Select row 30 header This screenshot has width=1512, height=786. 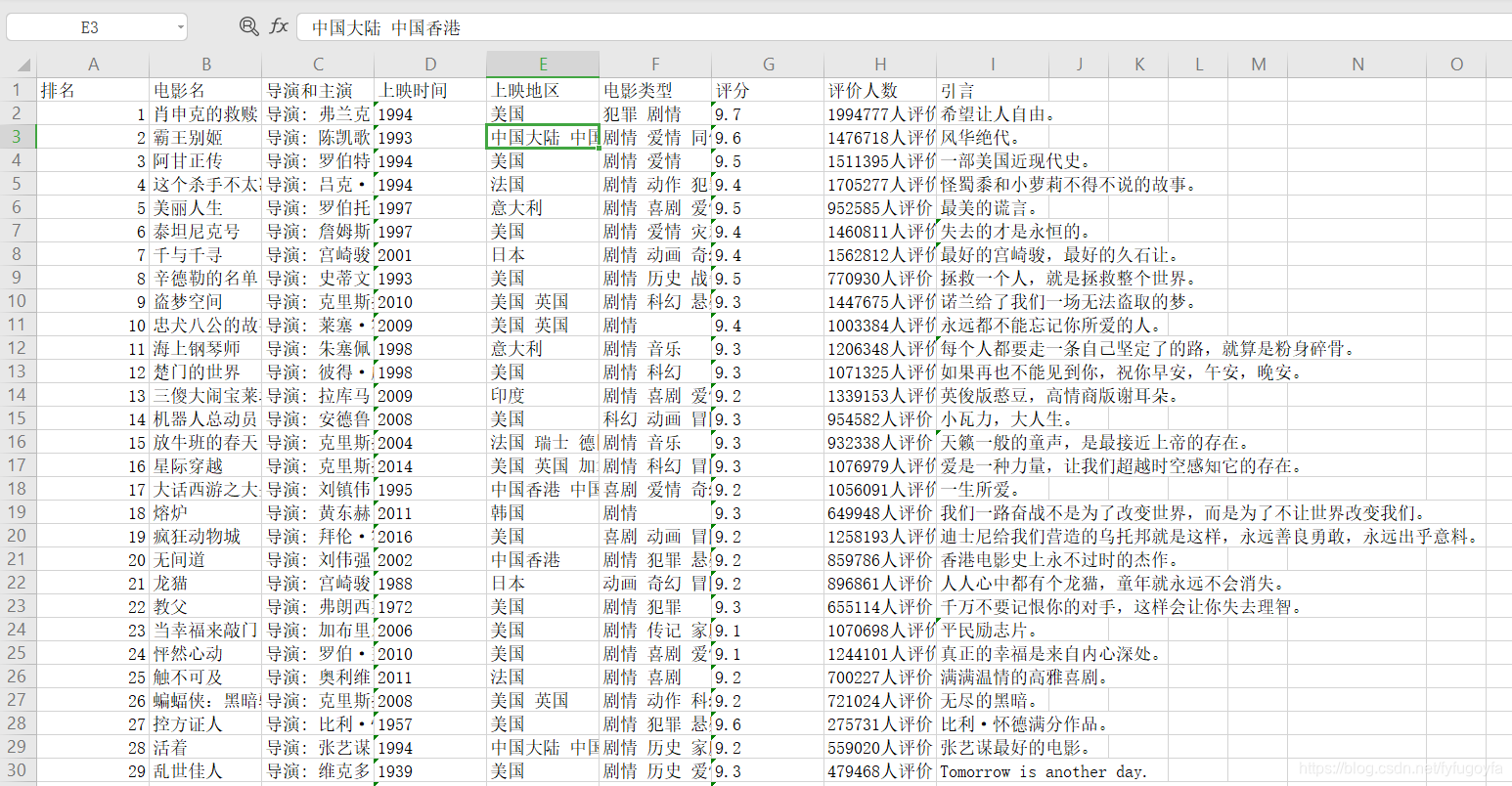point(18,770)
